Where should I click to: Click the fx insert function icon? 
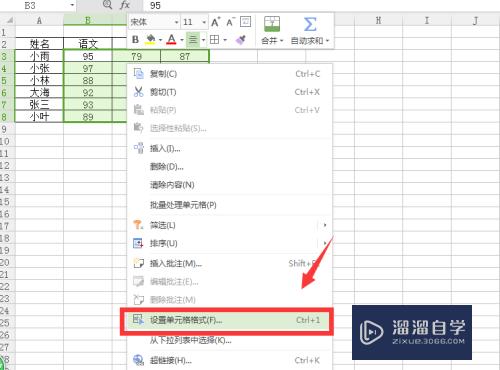click(x=125, y=5)
